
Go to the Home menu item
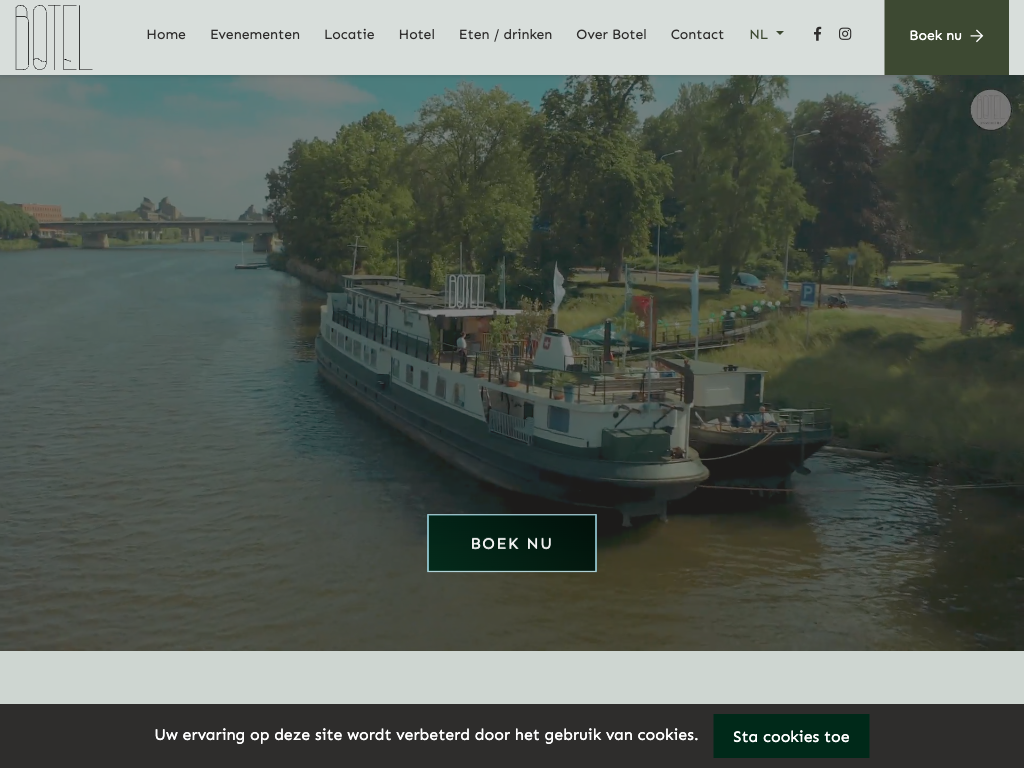click(x=166, y=34)
